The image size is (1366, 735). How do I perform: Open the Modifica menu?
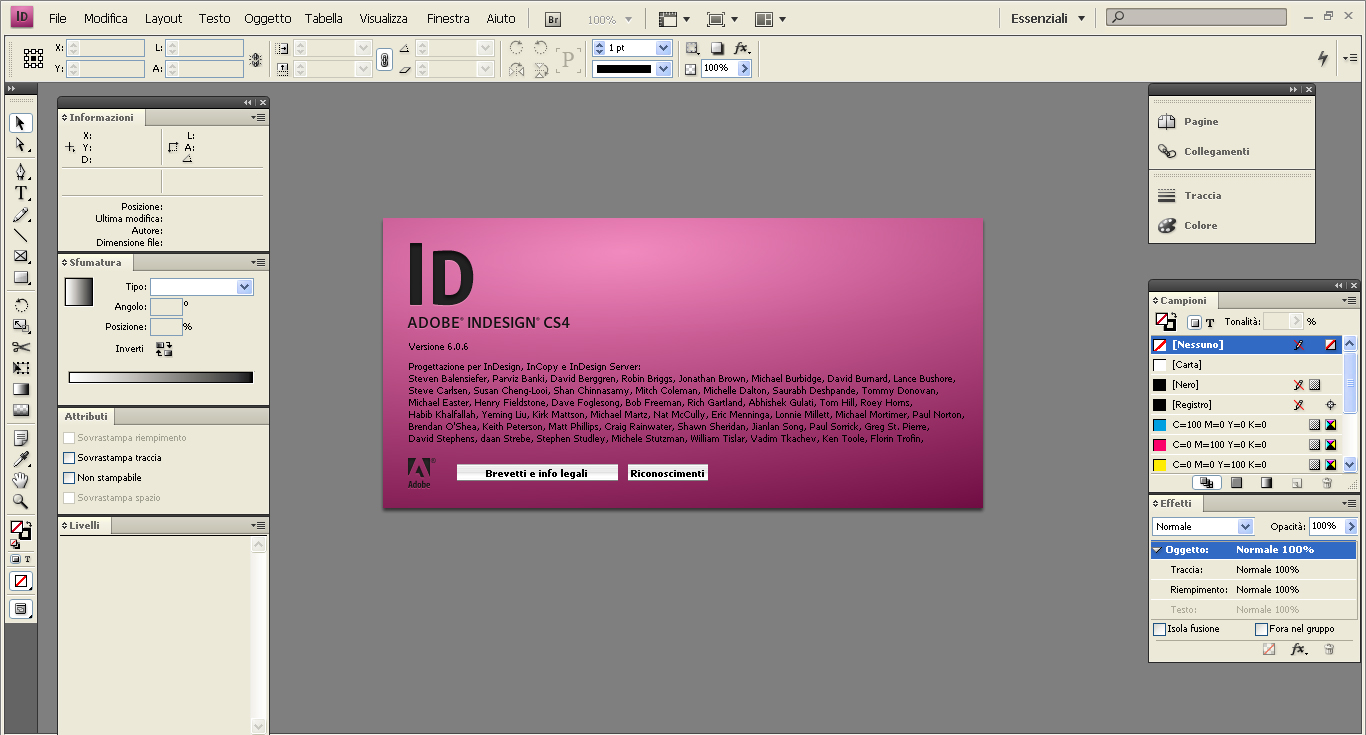[106, 19]
